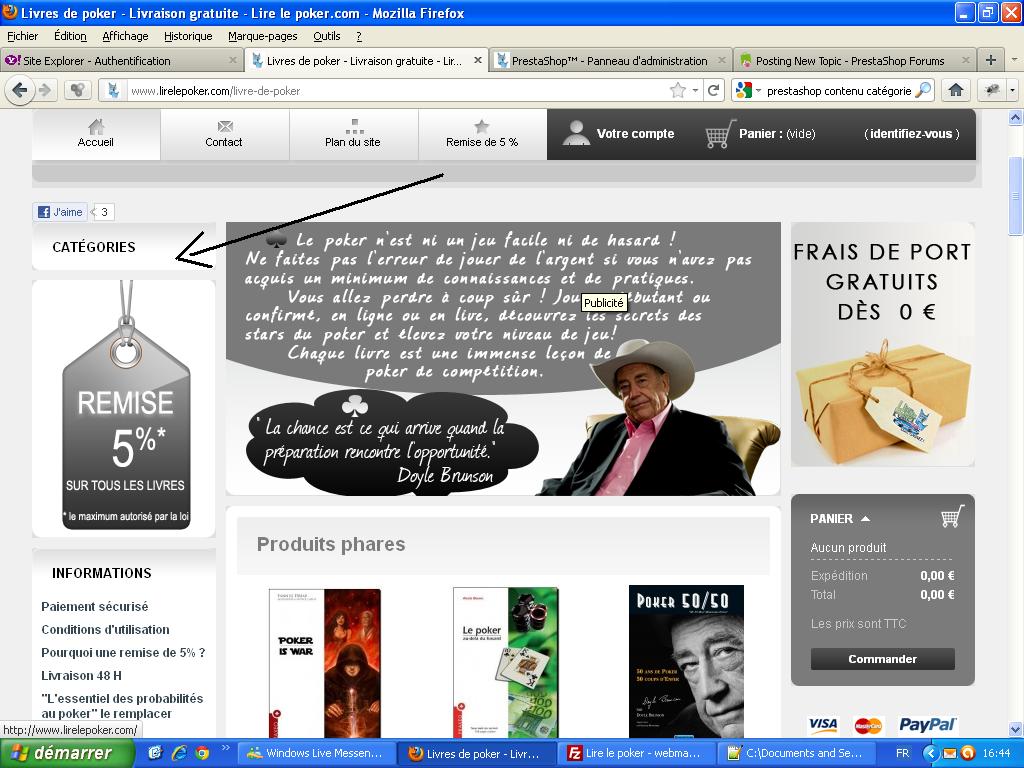Open the Firefox home page icon
This screenshot has width=1024, height=768.
coord(955,90)
